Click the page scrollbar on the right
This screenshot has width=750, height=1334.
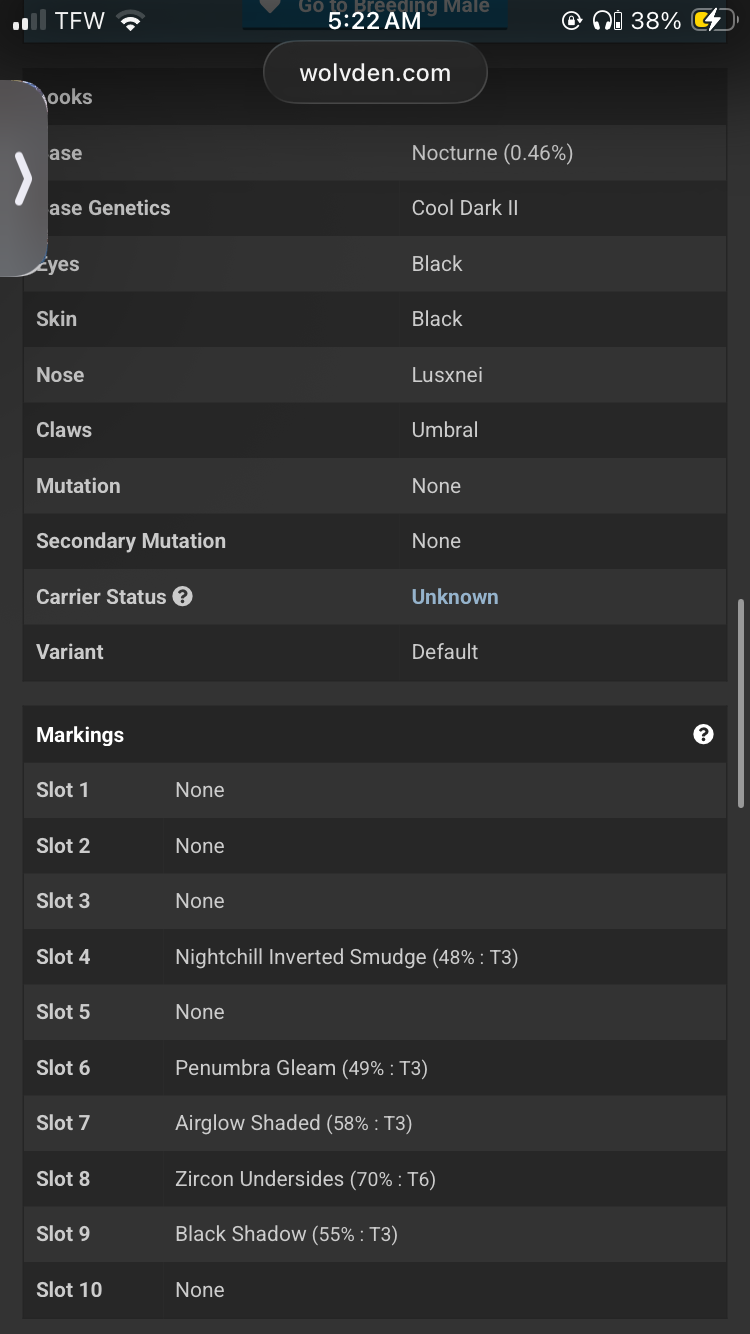(740, 702)
